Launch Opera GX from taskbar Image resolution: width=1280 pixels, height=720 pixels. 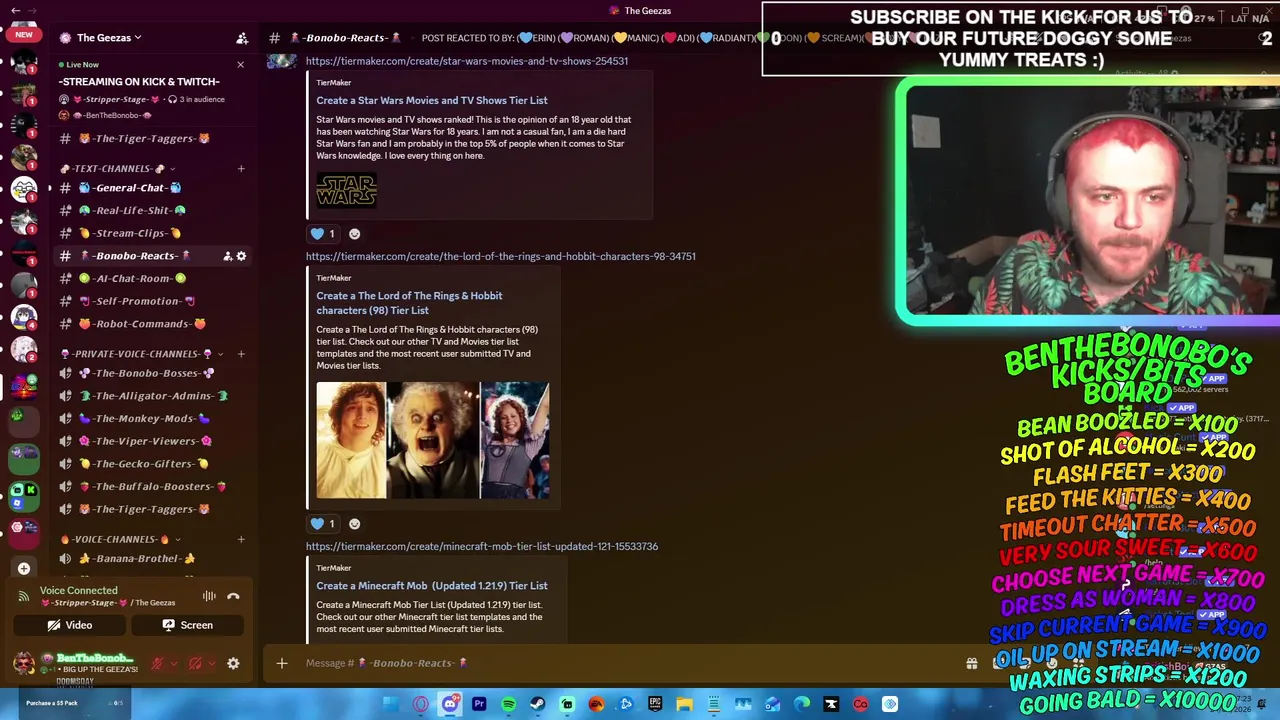pos(421,704)
